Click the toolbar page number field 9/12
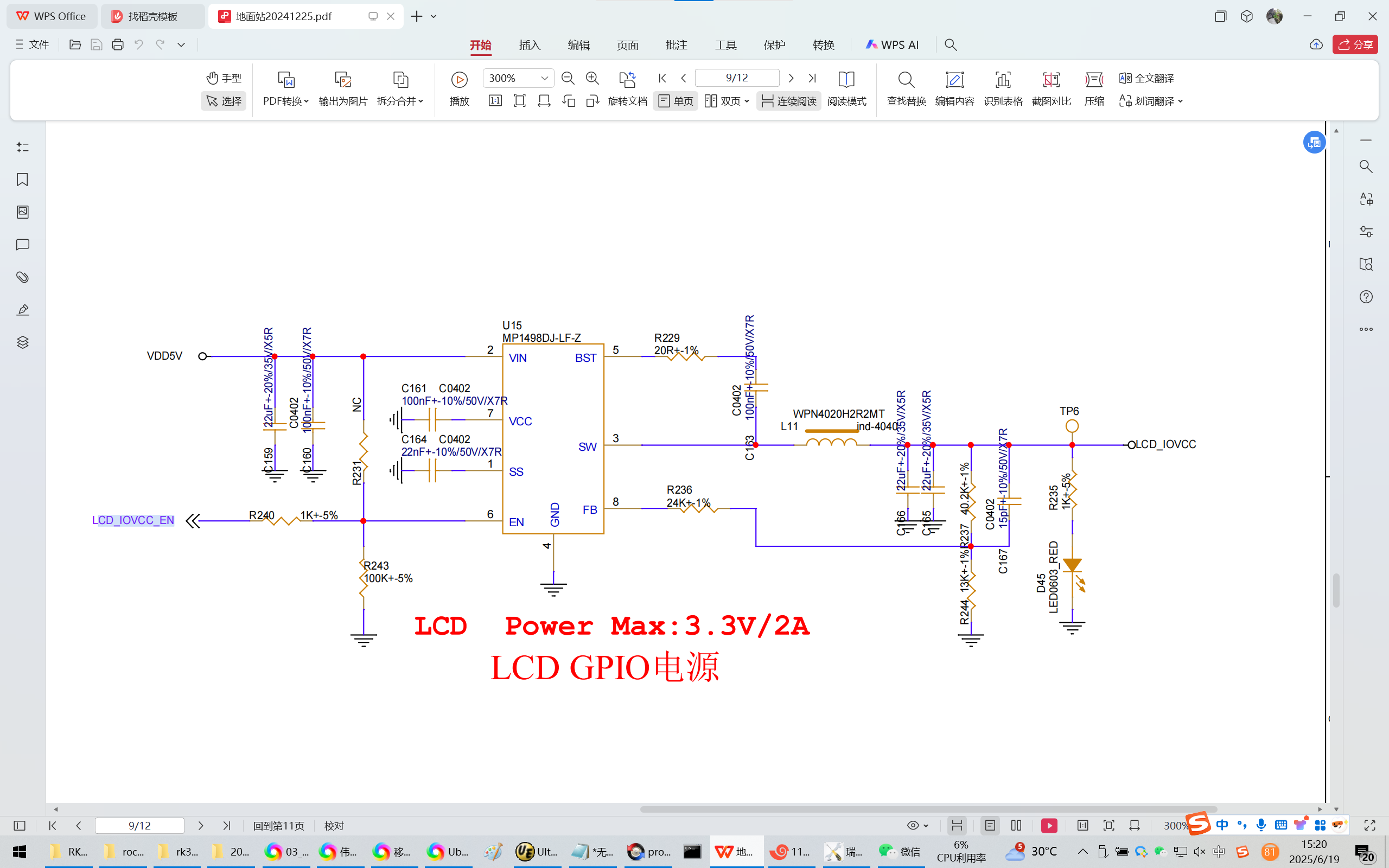 point(737,78)
